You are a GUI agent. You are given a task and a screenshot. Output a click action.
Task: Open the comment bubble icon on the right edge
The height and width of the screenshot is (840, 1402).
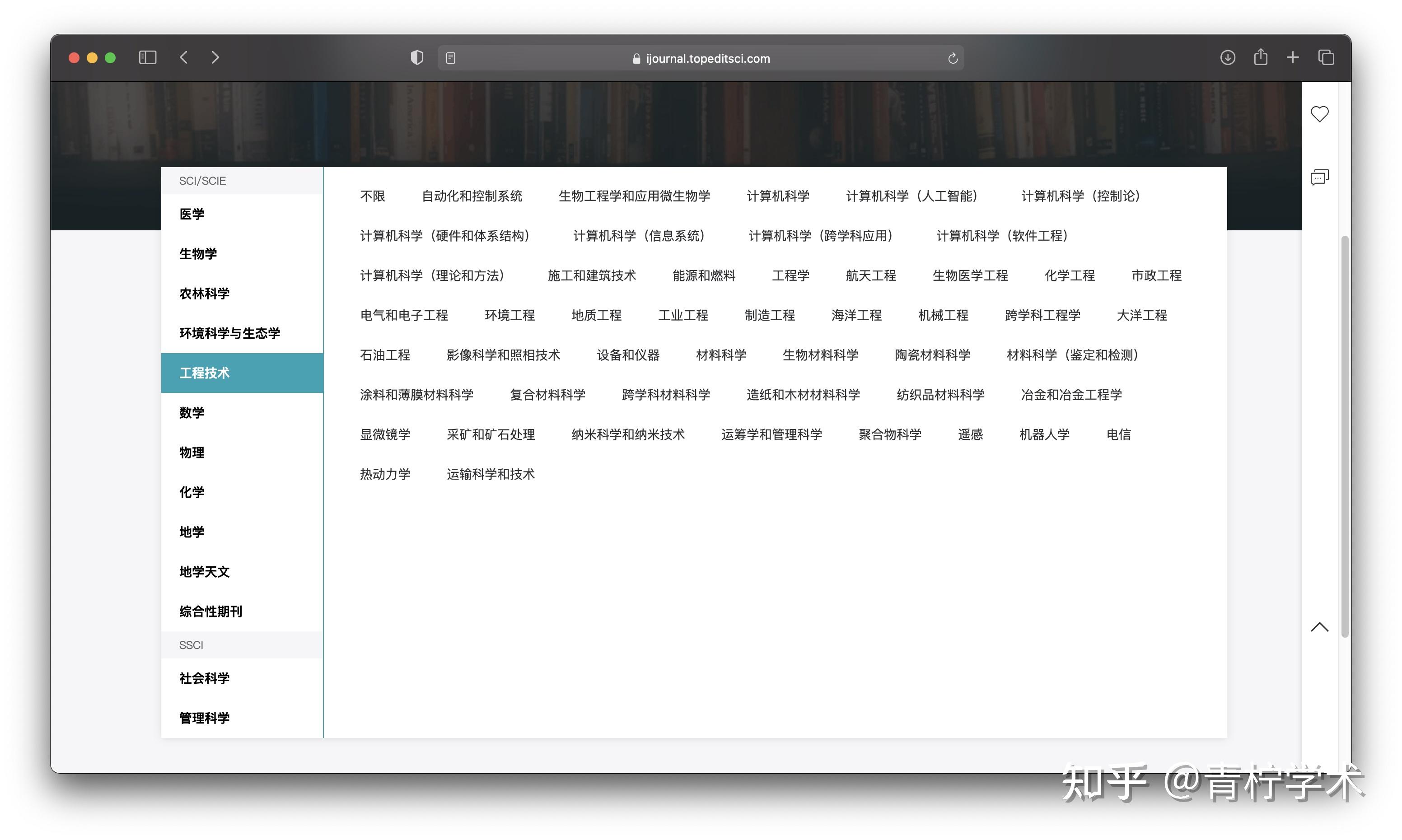[1319, 178]
